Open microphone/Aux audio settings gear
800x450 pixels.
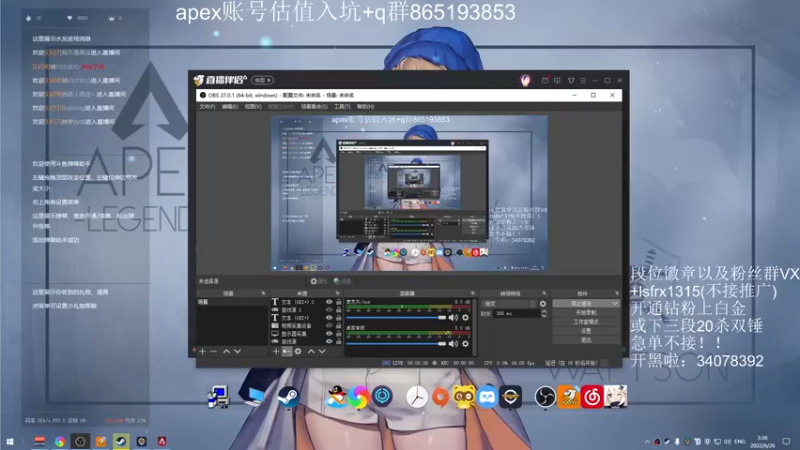click(x=465, y=317)
